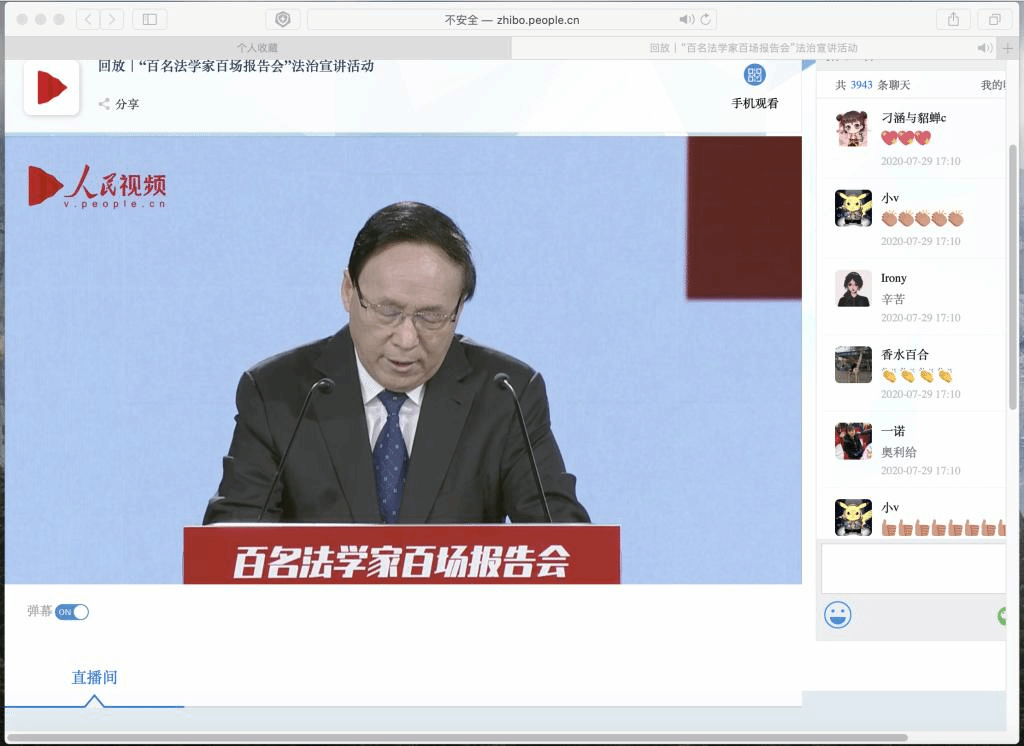Click the address bar zhibo.people.cn

(511, 19)
